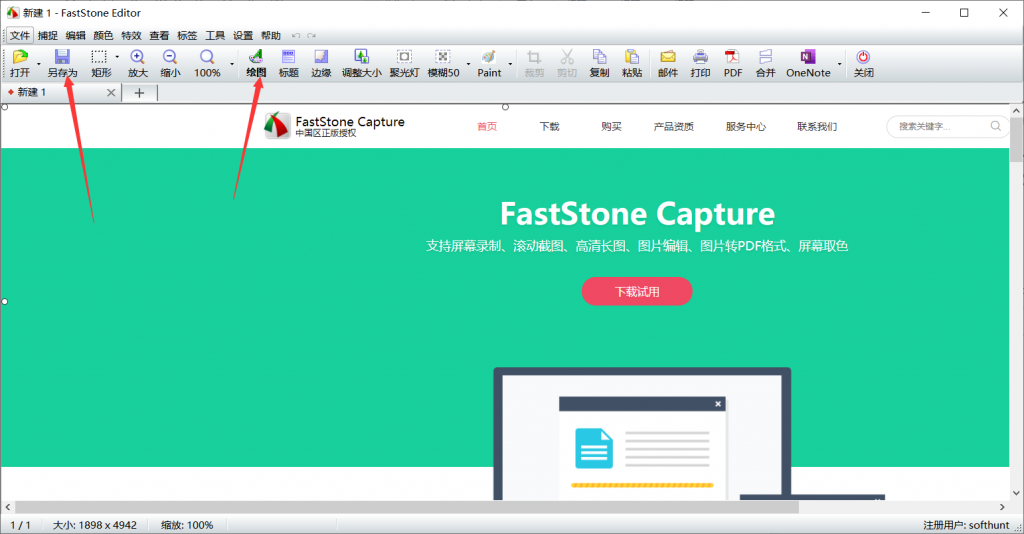Open the 绘图 (Draw) tool
1024x534 pixels.
[256, 63]
